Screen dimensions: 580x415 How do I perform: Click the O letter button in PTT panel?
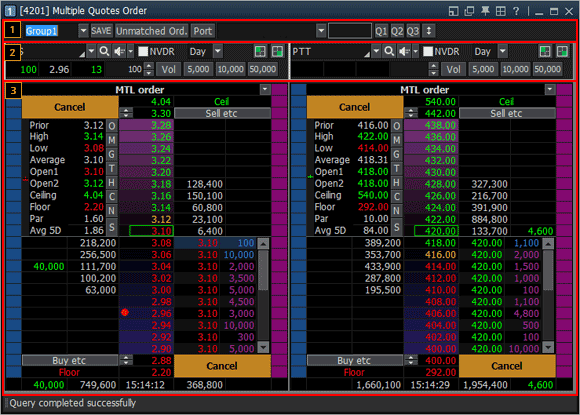pyautogui.click(x=396, y=126)
